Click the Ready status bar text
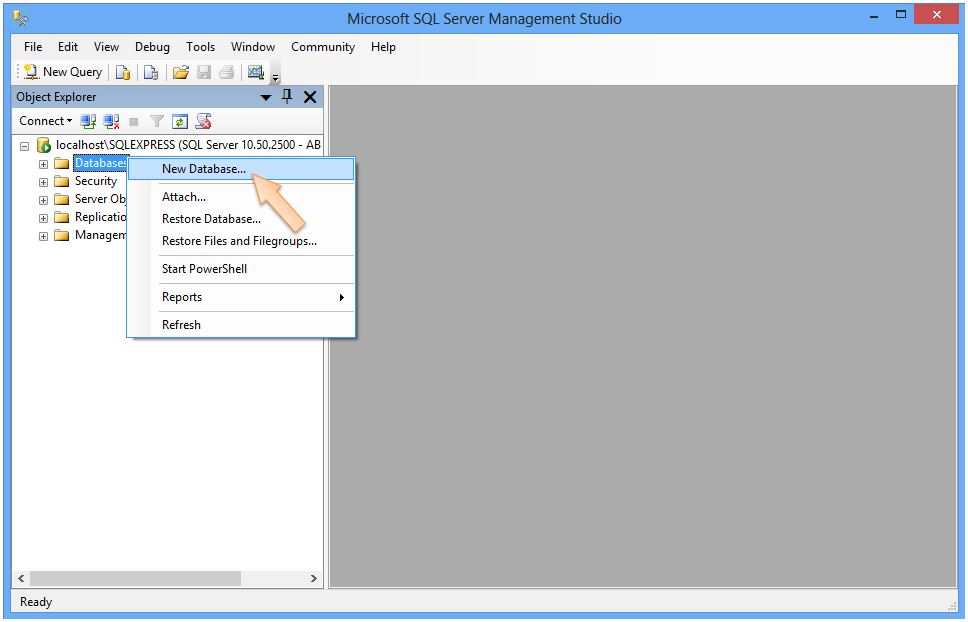Image resolution: width=968 pixels, height=622 pixels. (x=36, y=602)
